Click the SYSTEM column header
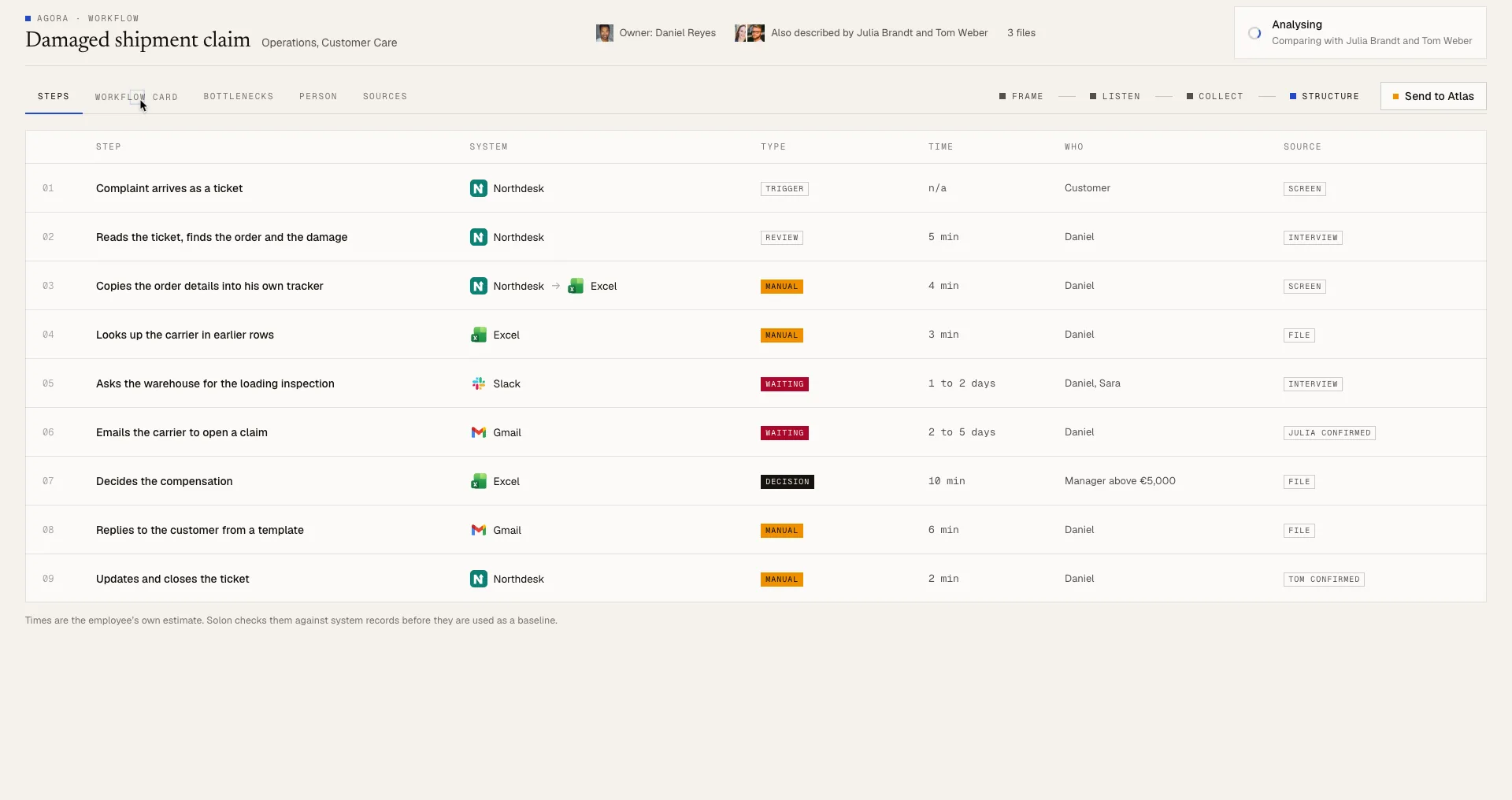The height and width of the screenshot is (800, 1512). [488, 146]
